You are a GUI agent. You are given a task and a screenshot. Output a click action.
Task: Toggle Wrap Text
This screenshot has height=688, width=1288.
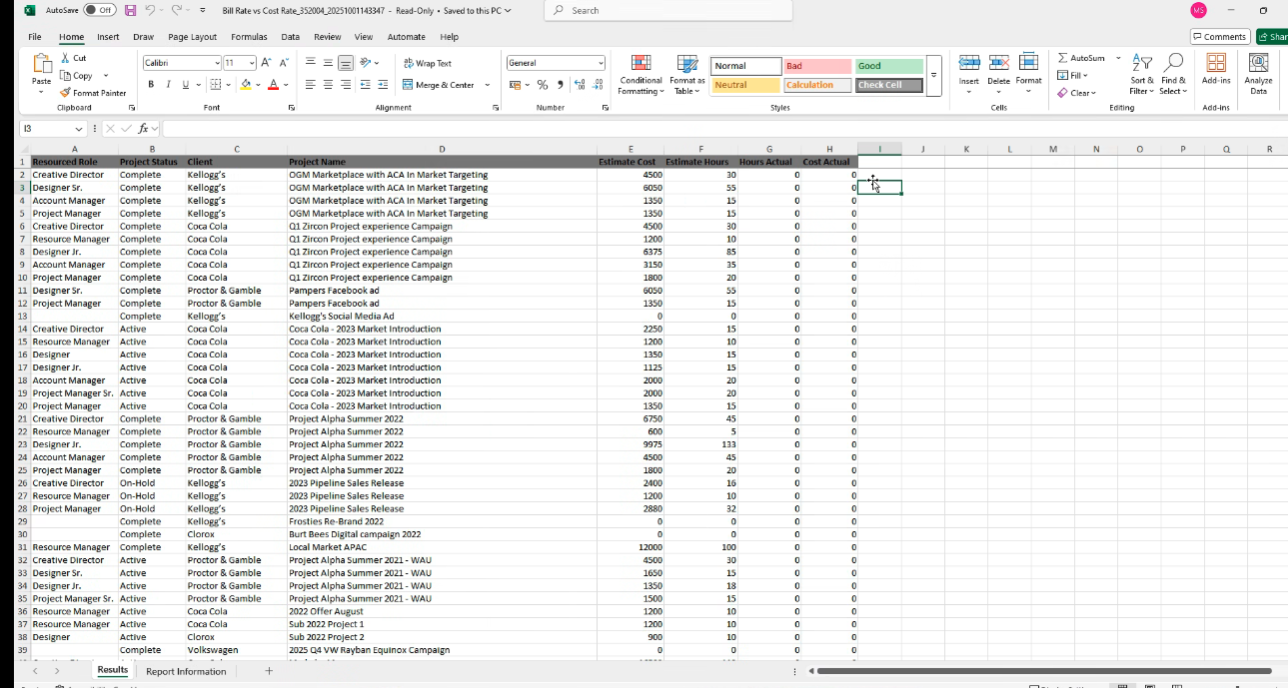point(428,63)
